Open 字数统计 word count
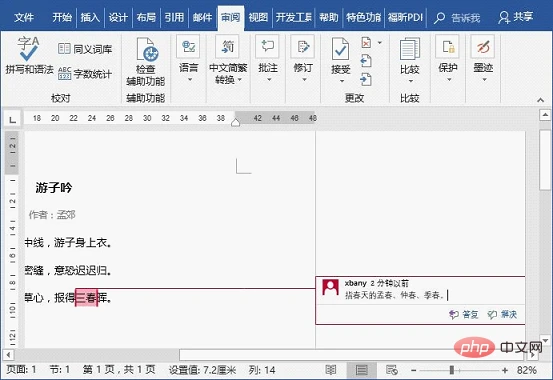The width and height of the screenshot is (553, 380). [85, 74]
